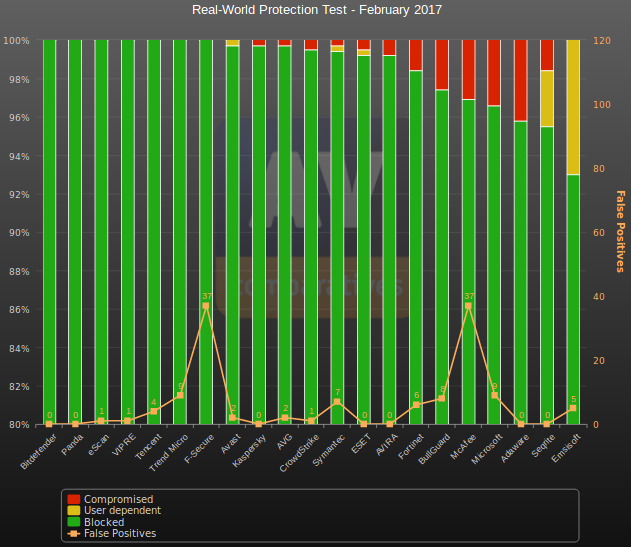Select the VIPRE axis label
This screenshot has height=547, width=631.
(124, 444)
